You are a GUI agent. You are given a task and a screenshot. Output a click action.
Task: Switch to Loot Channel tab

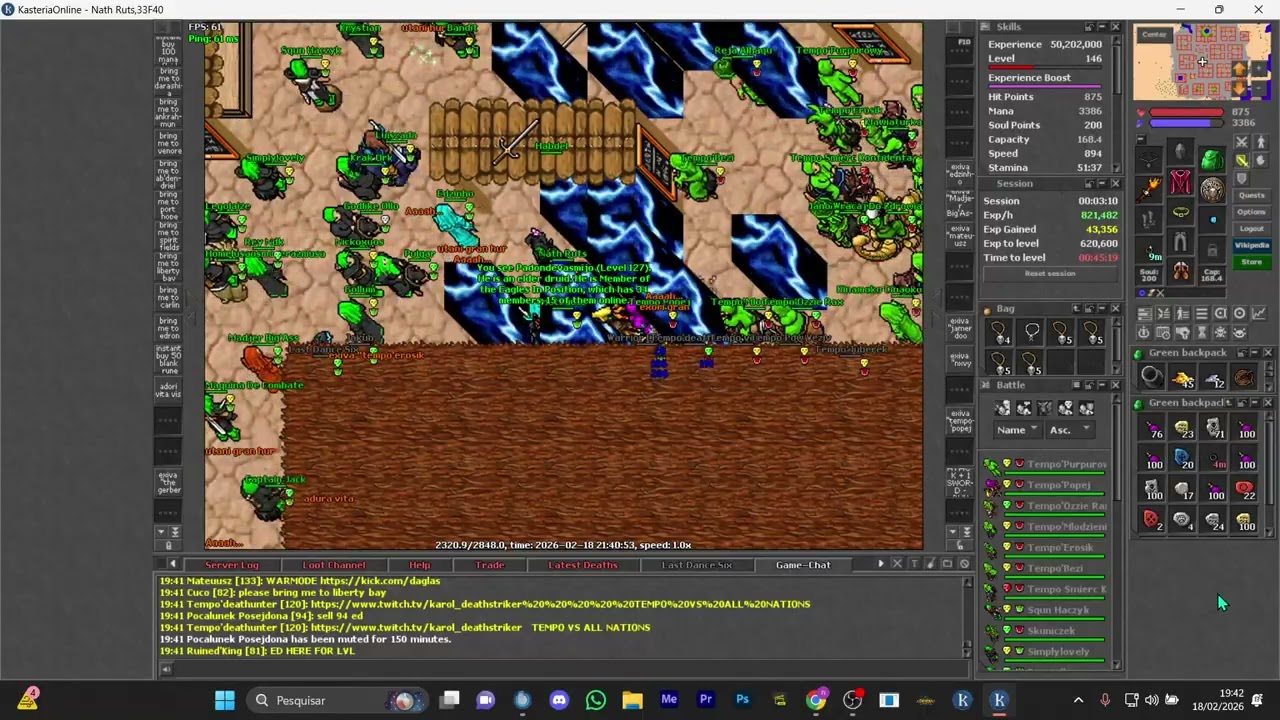coord(334,565)
